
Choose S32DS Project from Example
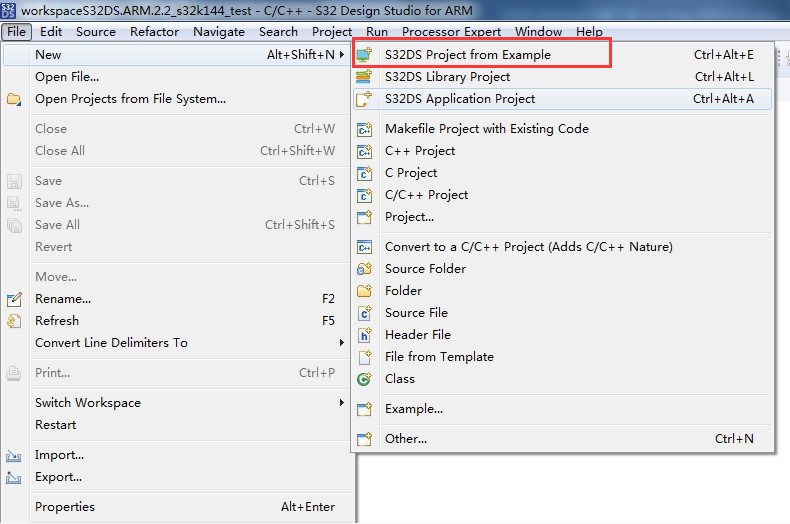pyautogui.click(x=562, y=54)
